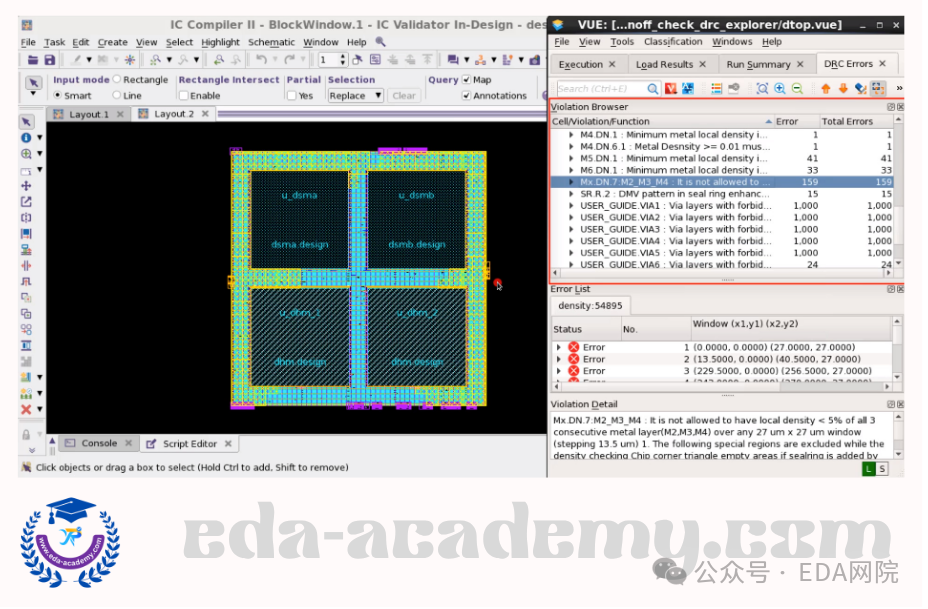Click the zoom magnifier tool in left sidebar
The width and height of the screenshot is (928, 609).
26,154
